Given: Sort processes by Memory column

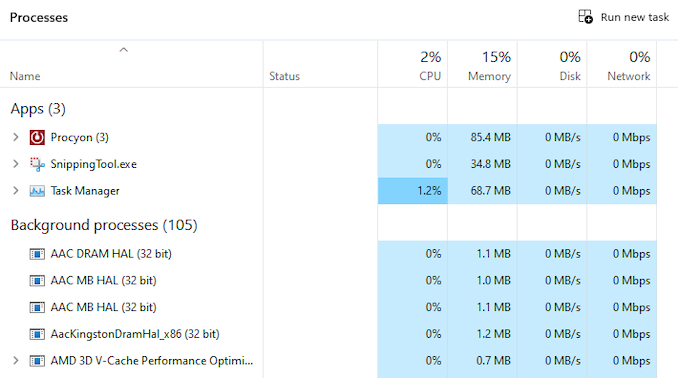Looking at the screenshot, I should 483,64.
